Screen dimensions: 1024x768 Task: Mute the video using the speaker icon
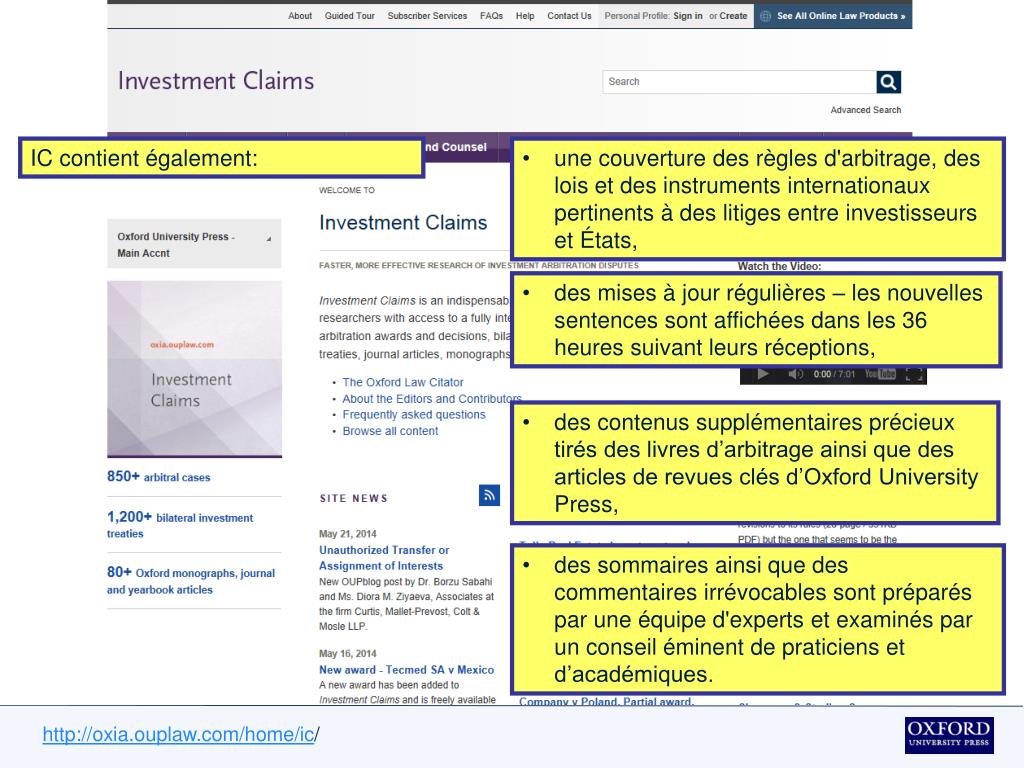pyautogui.click(x=795, y=374)
